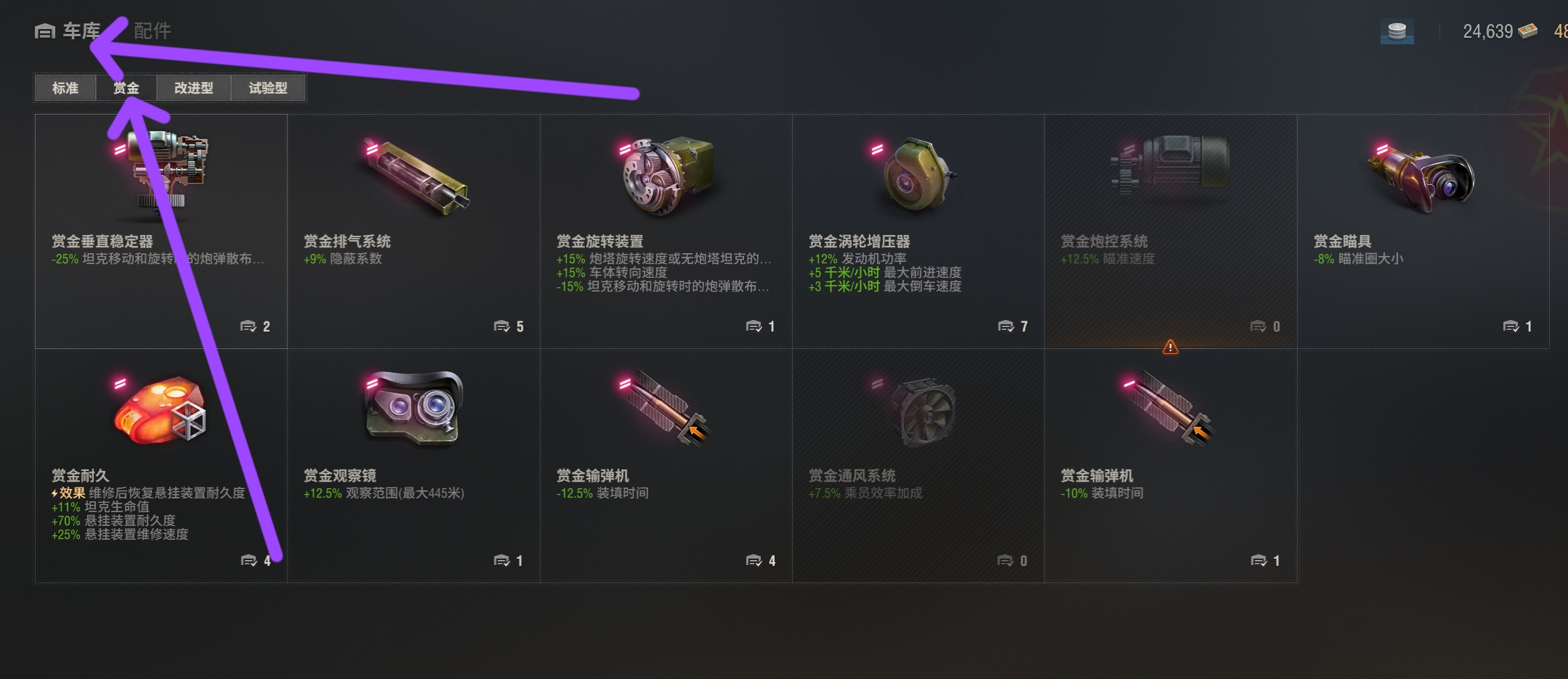1568x679 pixels.
Task: Pick the 赏金观察镜 optics icon
Action: (x=414, y=407)
